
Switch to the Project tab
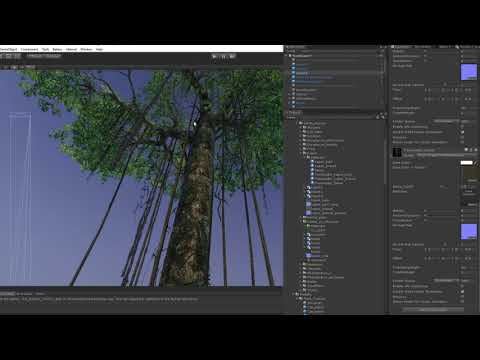coord(294,112)
